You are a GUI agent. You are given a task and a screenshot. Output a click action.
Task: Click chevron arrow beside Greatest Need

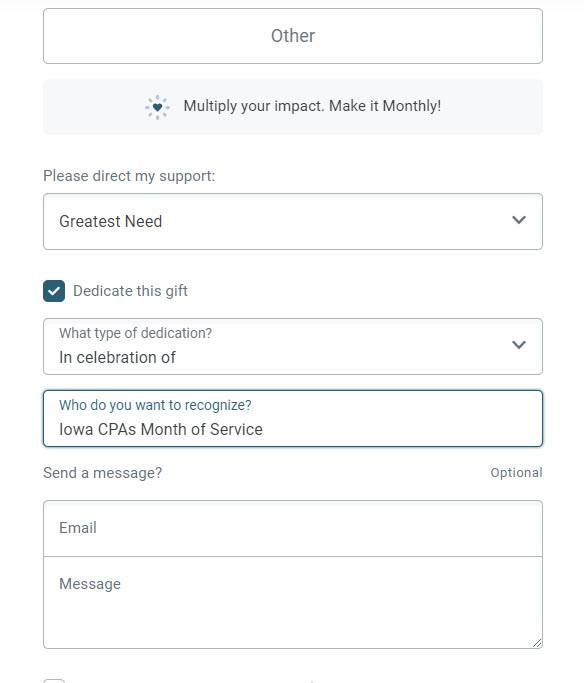[519, 220]
